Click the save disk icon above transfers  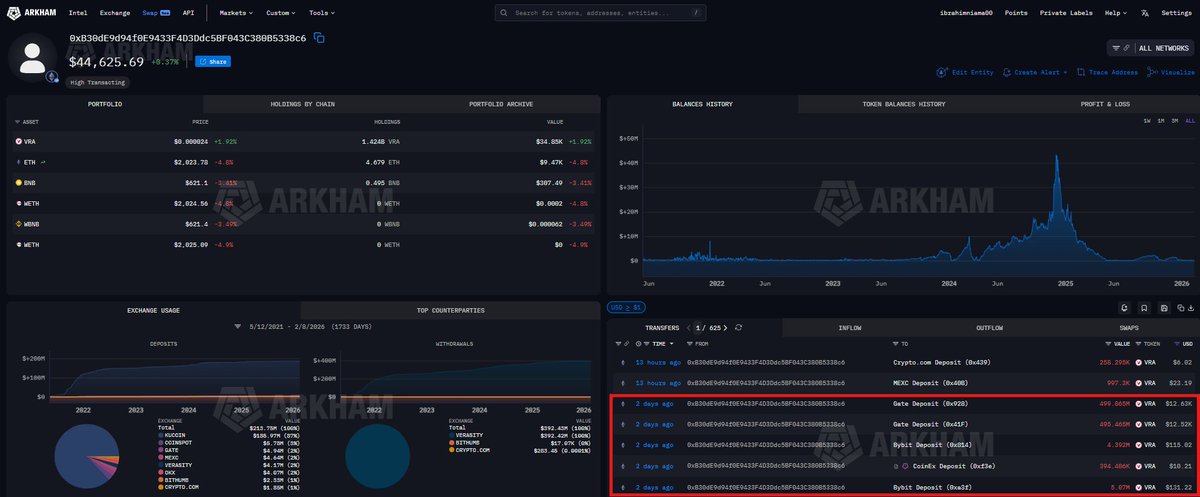point(1165,308)
